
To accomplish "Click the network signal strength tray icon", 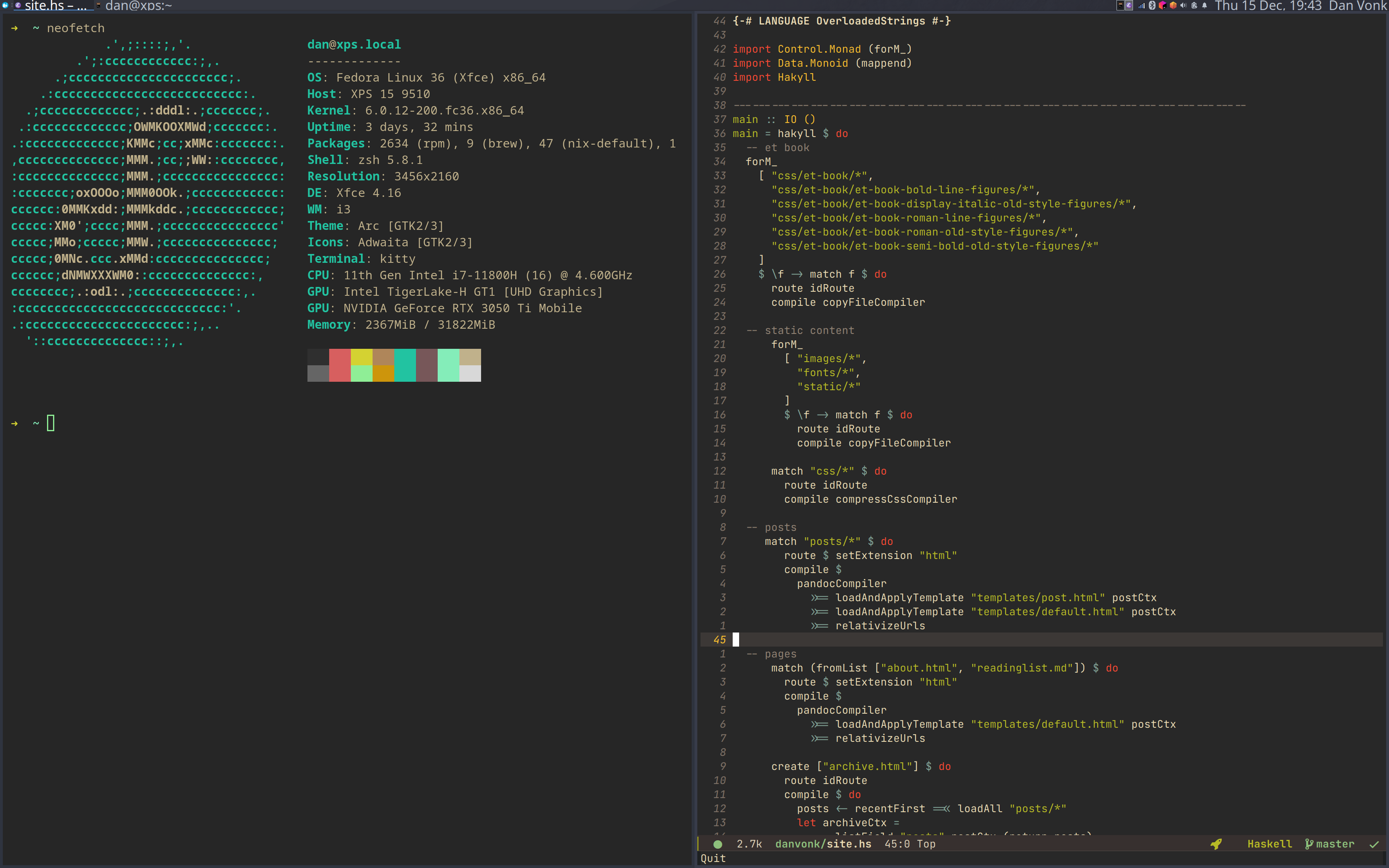I will [1141, 5].
